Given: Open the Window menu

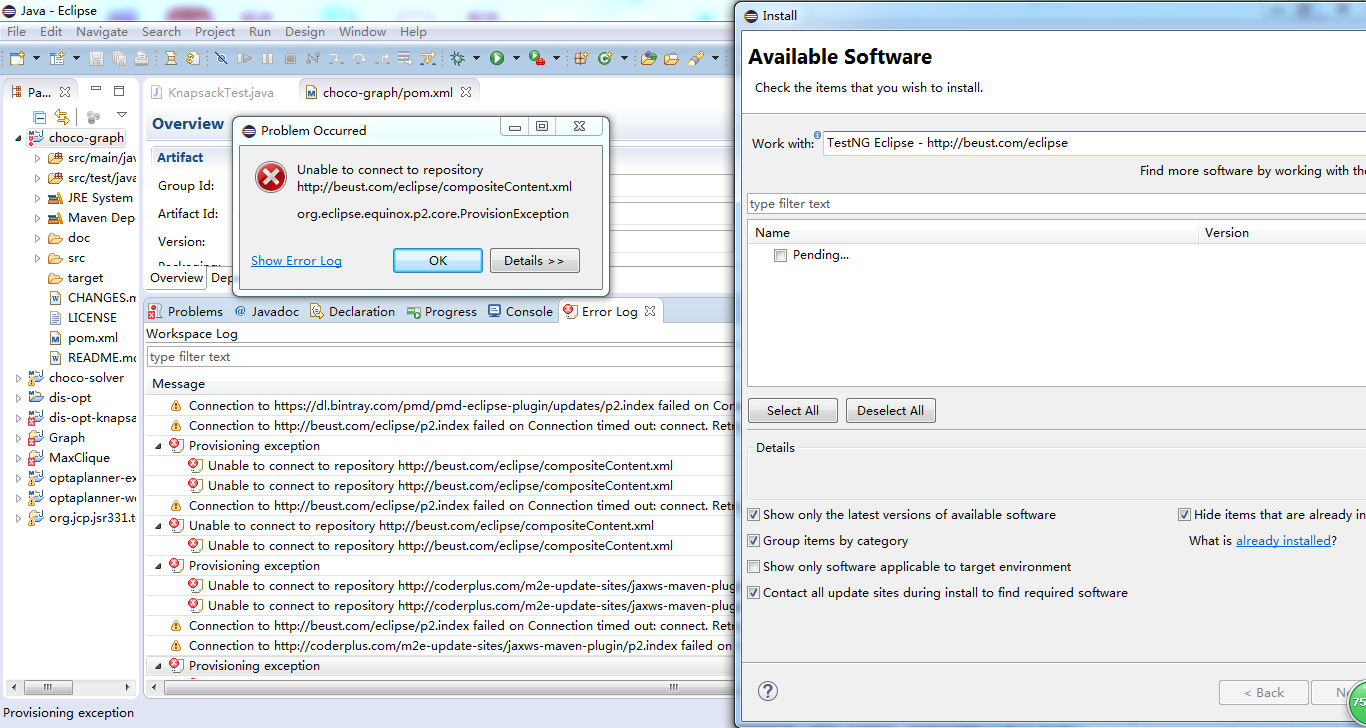Looking at the screenshot, I should point(362,32).
